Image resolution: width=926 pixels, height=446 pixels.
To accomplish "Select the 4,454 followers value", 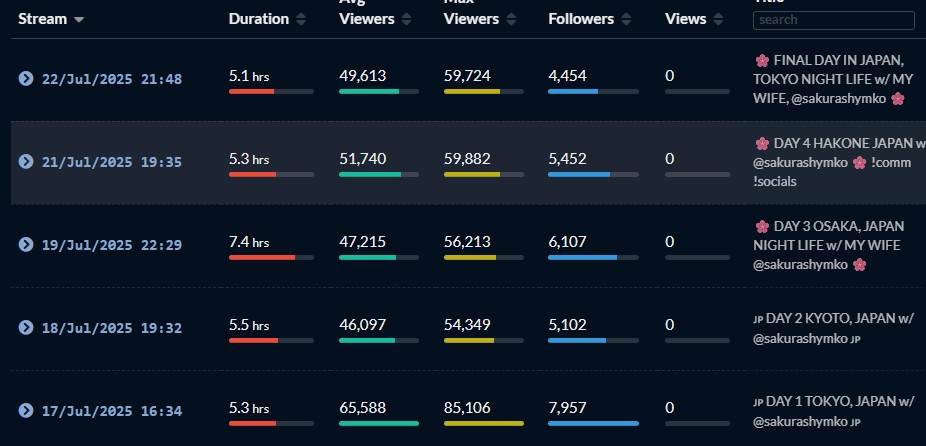I will 568,76.
